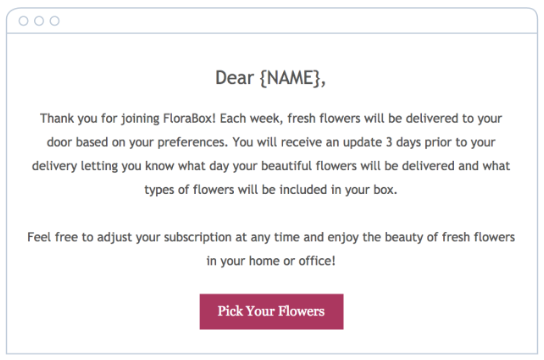Click the word subscription in second paragraph
The width and height of the screenshot is (544, 360).
pos(197,237)
